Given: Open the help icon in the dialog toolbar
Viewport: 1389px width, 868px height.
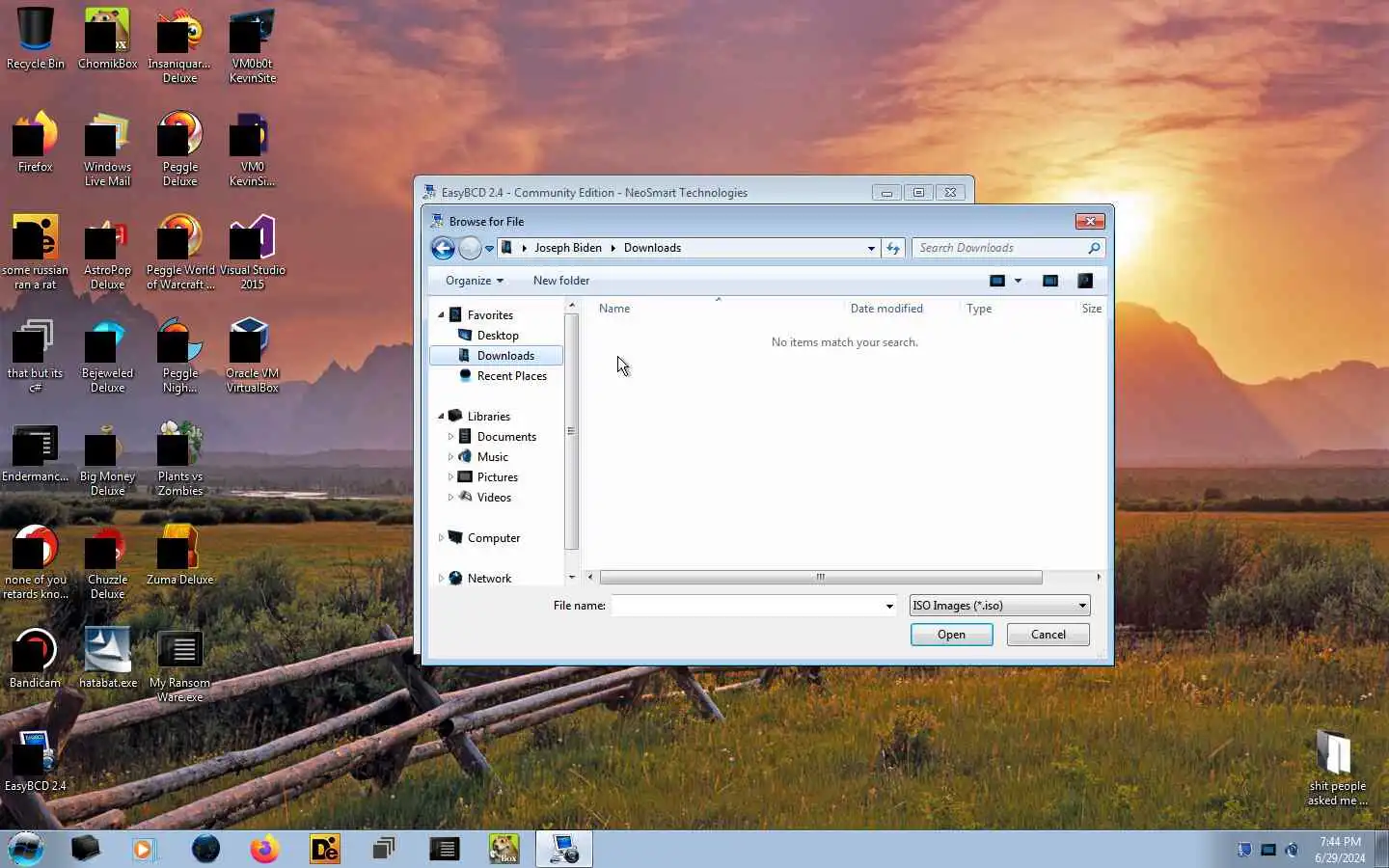Looking at the screenshot, I should pyautogui.click(x=1085, y=281).
